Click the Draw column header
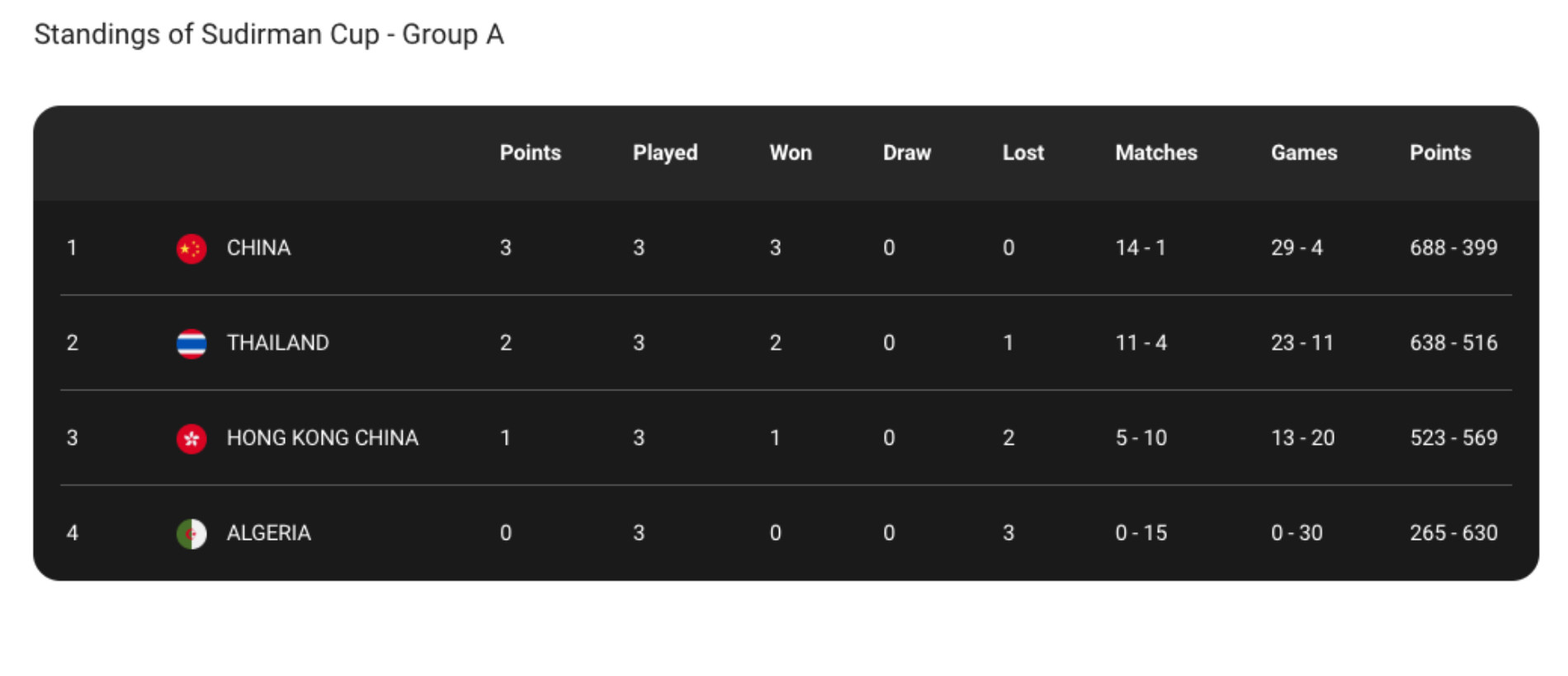This screenshot has width=1568, height=676. coord(907,153)
